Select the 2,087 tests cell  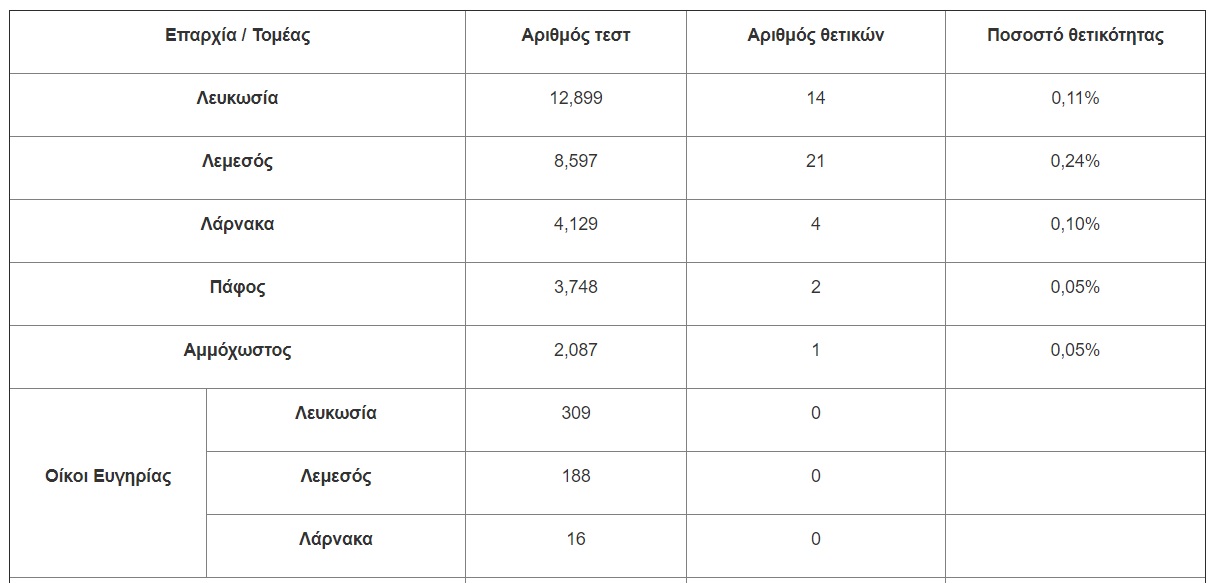(576, 350)
